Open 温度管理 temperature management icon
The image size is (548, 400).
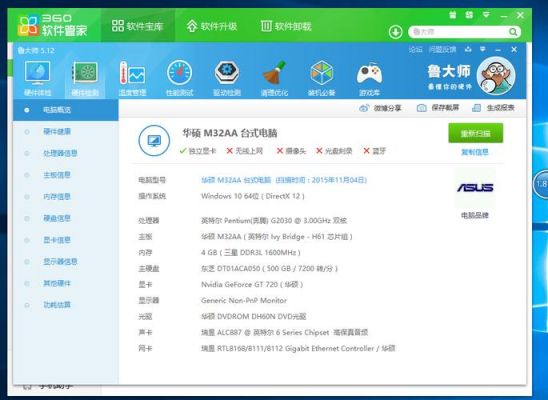pyautogui.click(x=132, y=78)
